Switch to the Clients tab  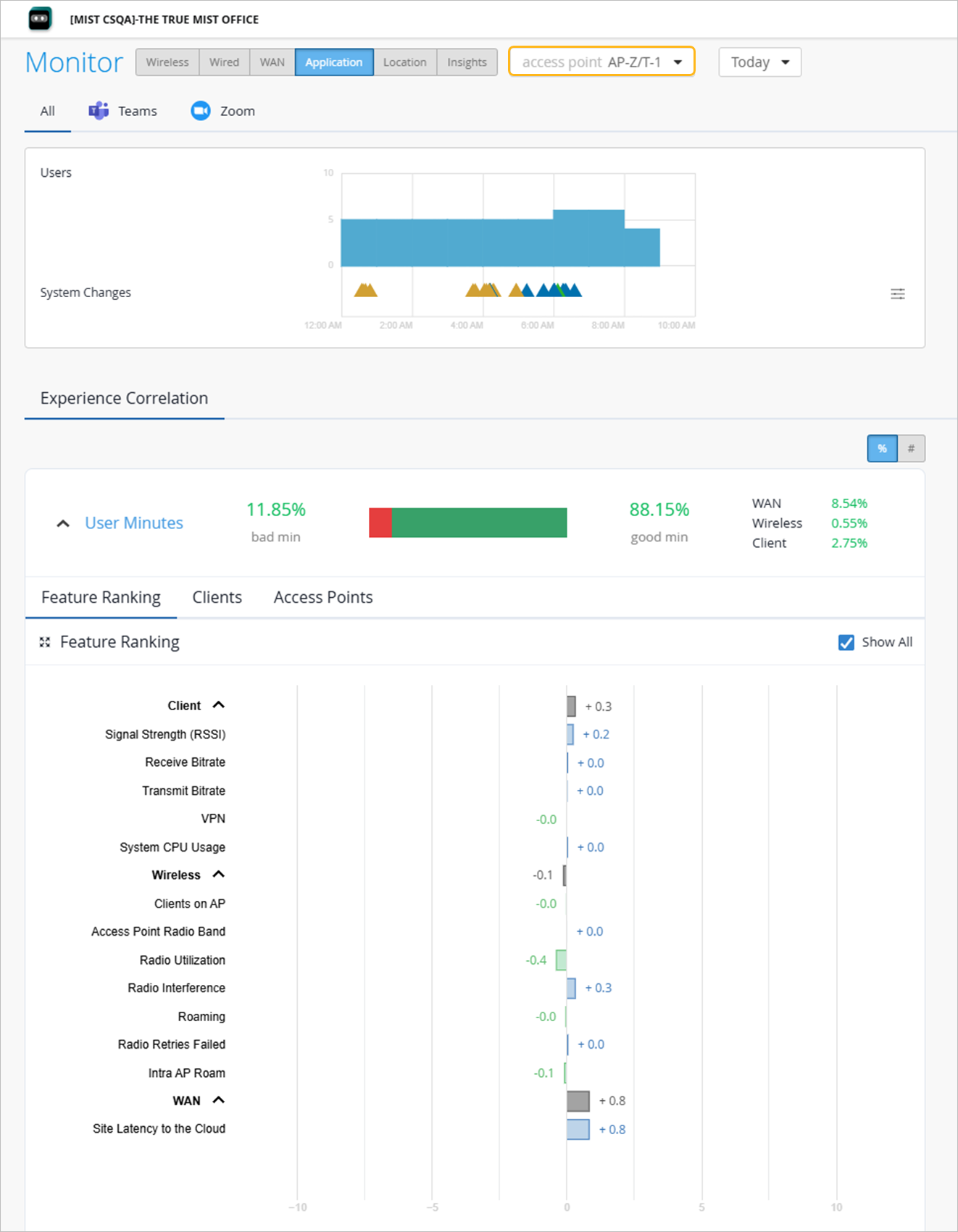pyautogui.click(x=217, y=597)
